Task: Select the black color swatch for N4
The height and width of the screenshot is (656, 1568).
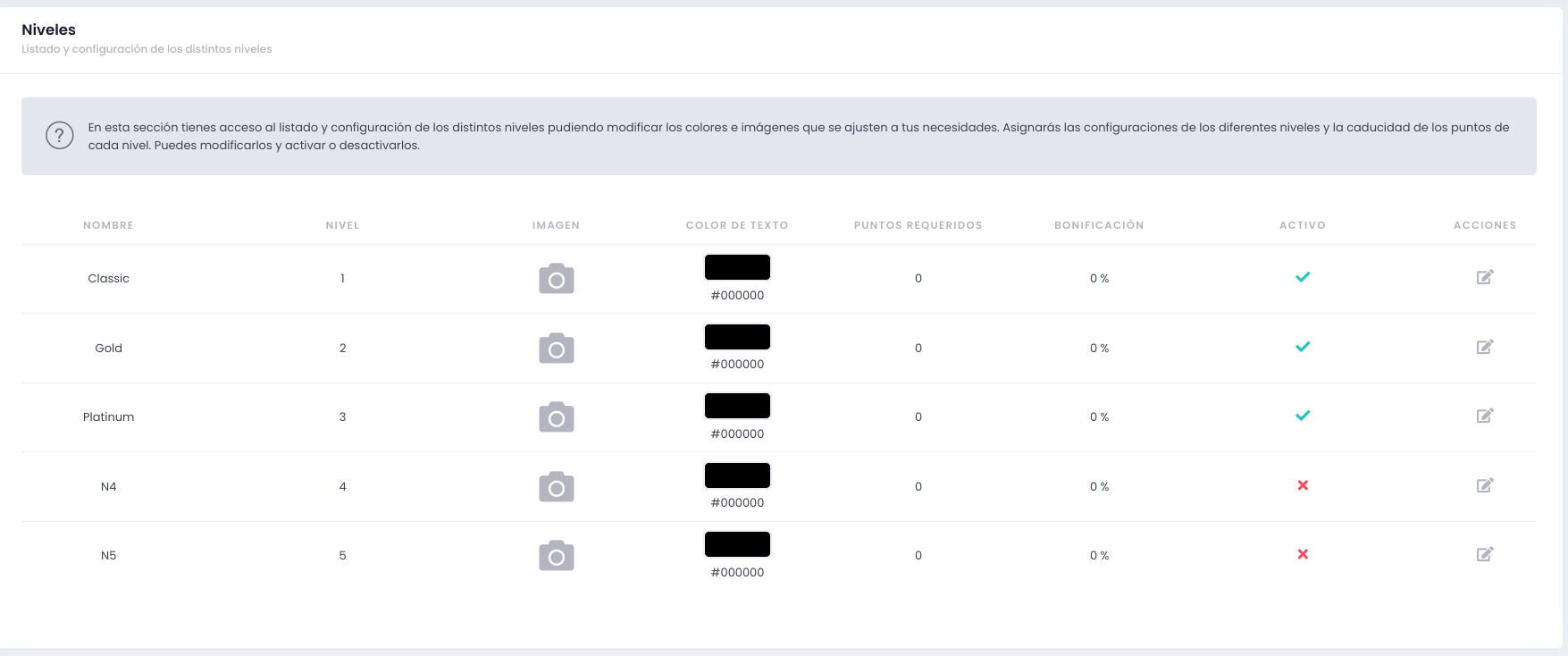Action: click(x=737, y=475)
